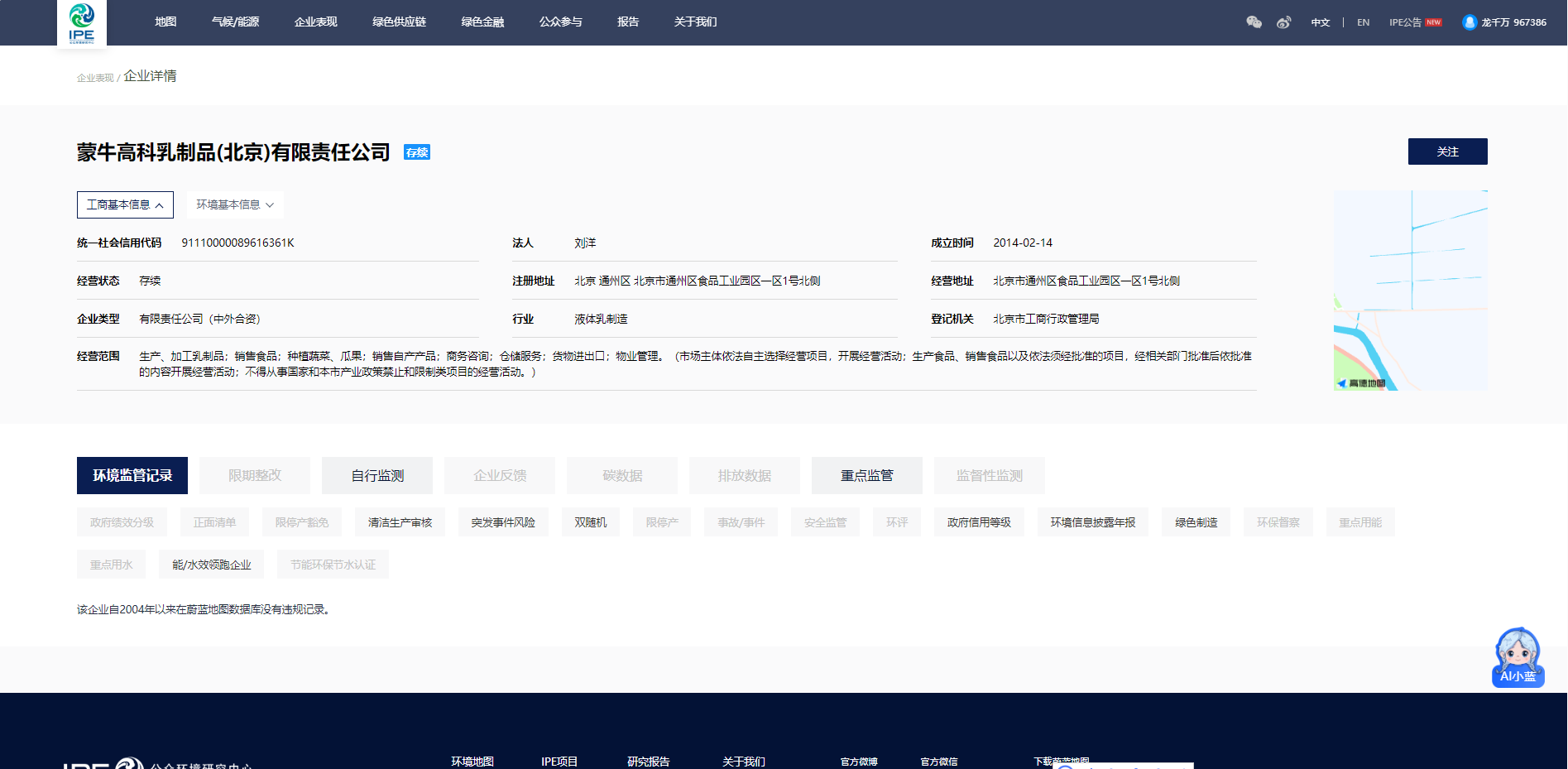The width and height of the screenshot is (1568, 769).
Task: Open the footer IPE项目 link
Action: 559,762
